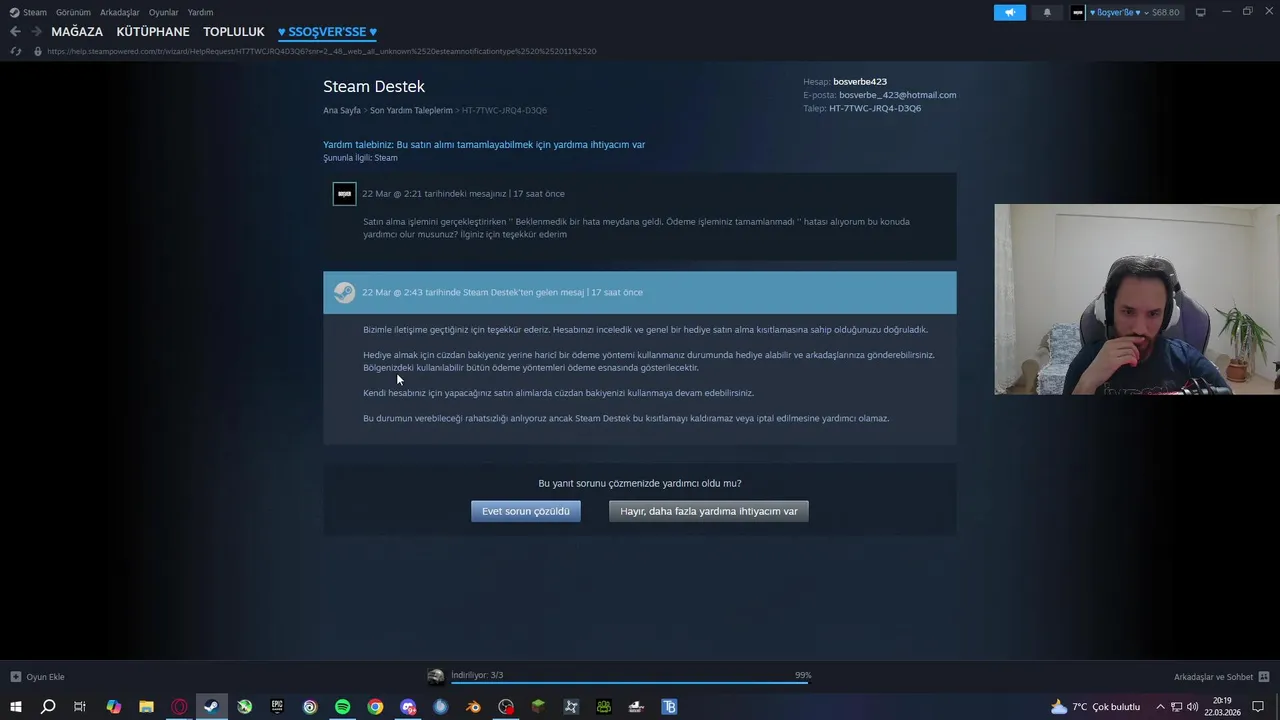Click the Oyun Ekle plus icon
The width and height of the screenshot is (1280, 720).
click(x=15, y=677)
